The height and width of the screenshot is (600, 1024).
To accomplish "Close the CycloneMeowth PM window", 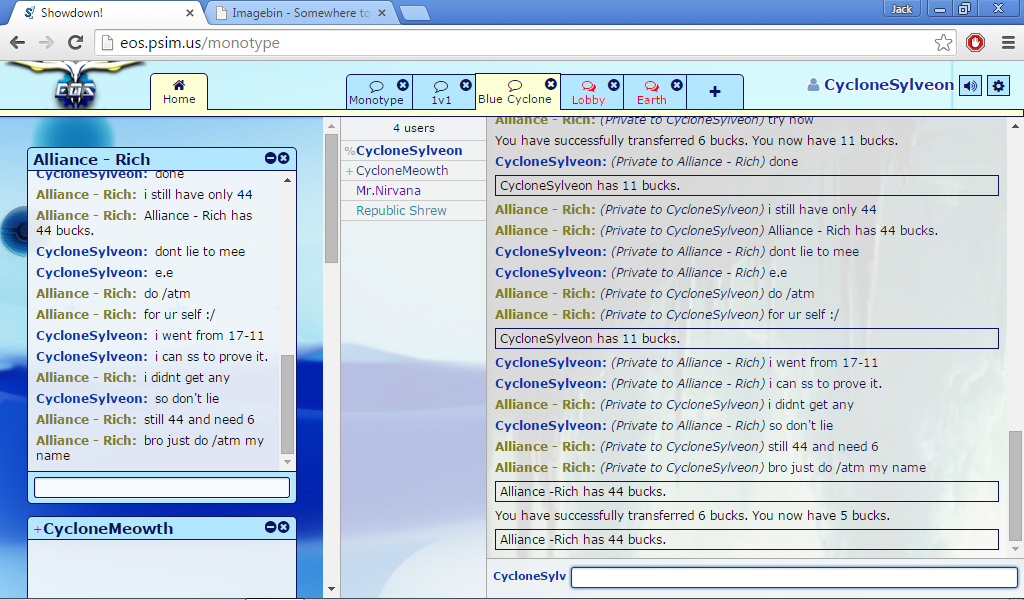I will (283, 527).
